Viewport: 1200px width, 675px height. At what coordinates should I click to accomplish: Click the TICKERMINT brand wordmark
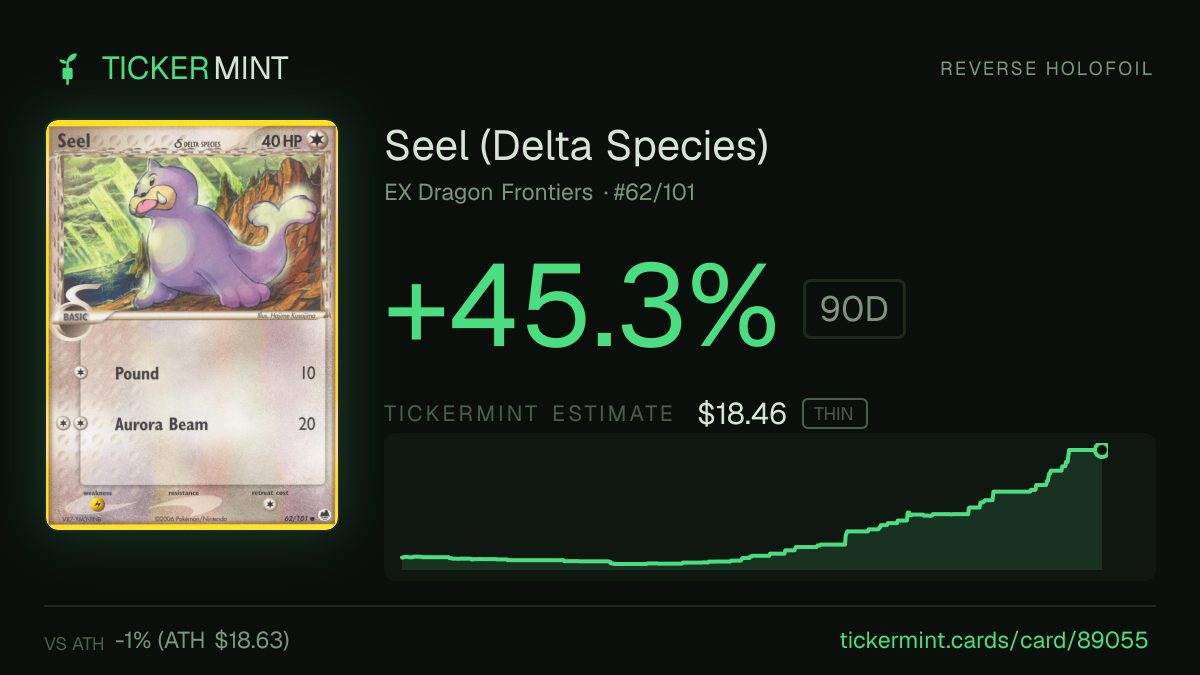click(x=195, y=68)
